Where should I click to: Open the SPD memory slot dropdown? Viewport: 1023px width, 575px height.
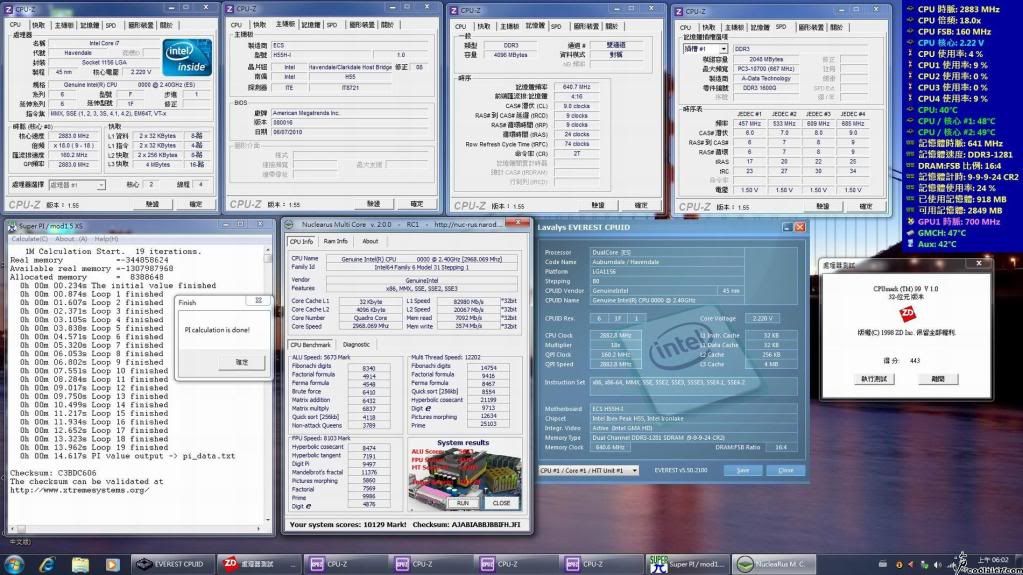click(x=705, y=48)
